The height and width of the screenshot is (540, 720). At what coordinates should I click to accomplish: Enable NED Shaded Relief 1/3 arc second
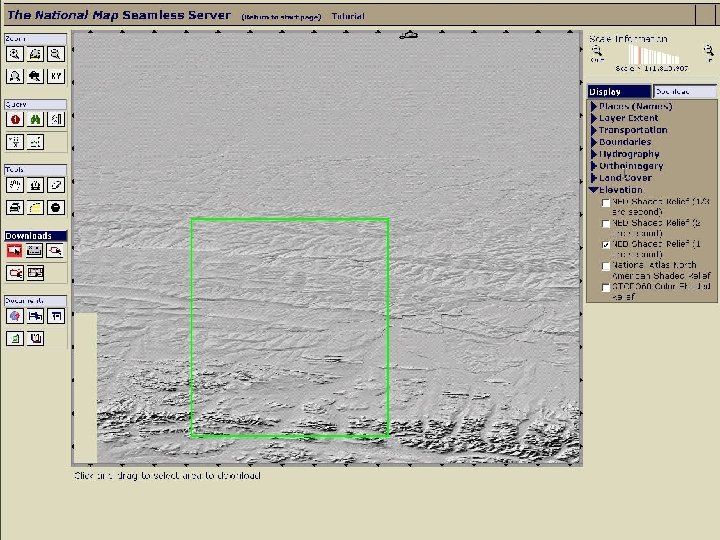[606, 202]
